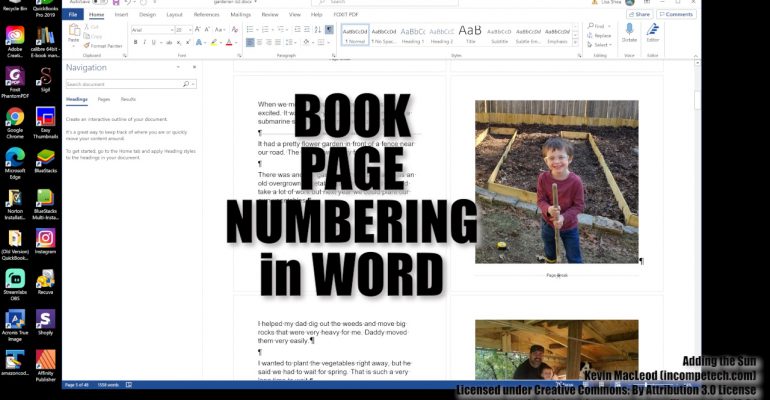Toggle Italic formatting
This screenshot has width=770, height=400.
click(x=144, y=43)
